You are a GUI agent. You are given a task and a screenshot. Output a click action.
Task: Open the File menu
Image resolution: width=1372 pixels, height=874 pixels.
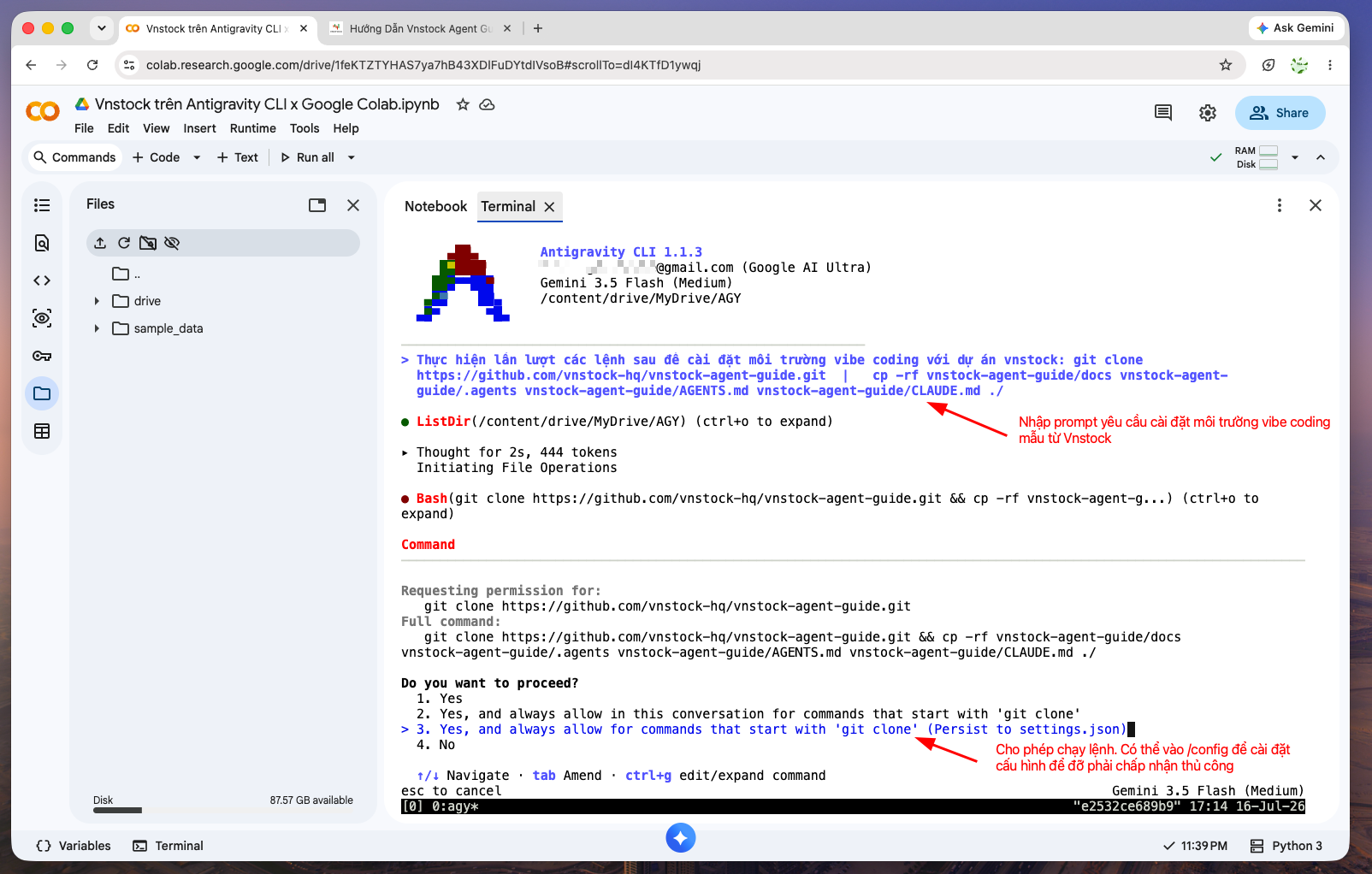tap(84, 128)
